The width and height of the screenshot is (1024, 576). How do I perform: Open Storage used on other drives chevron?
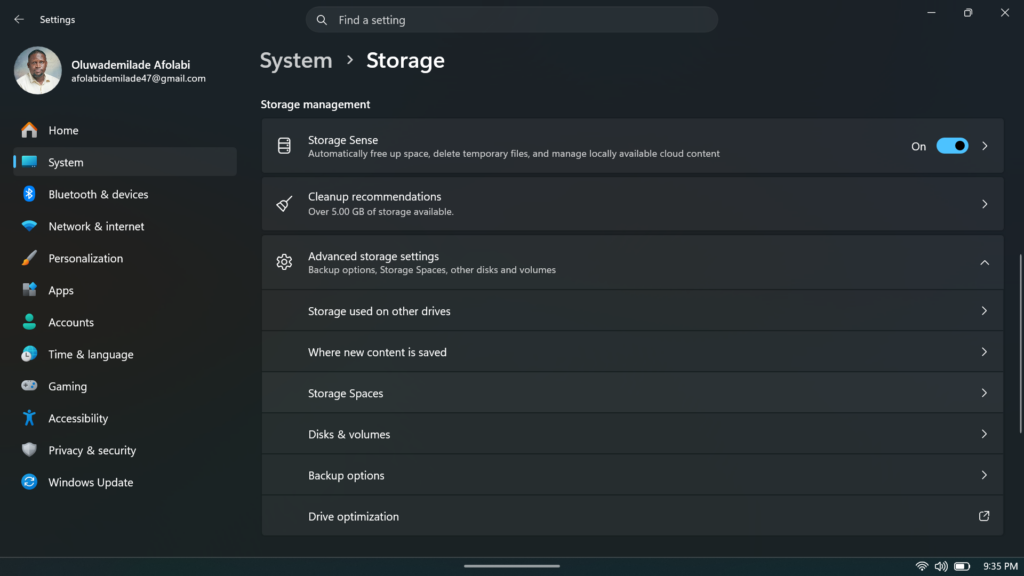point(984,311)
